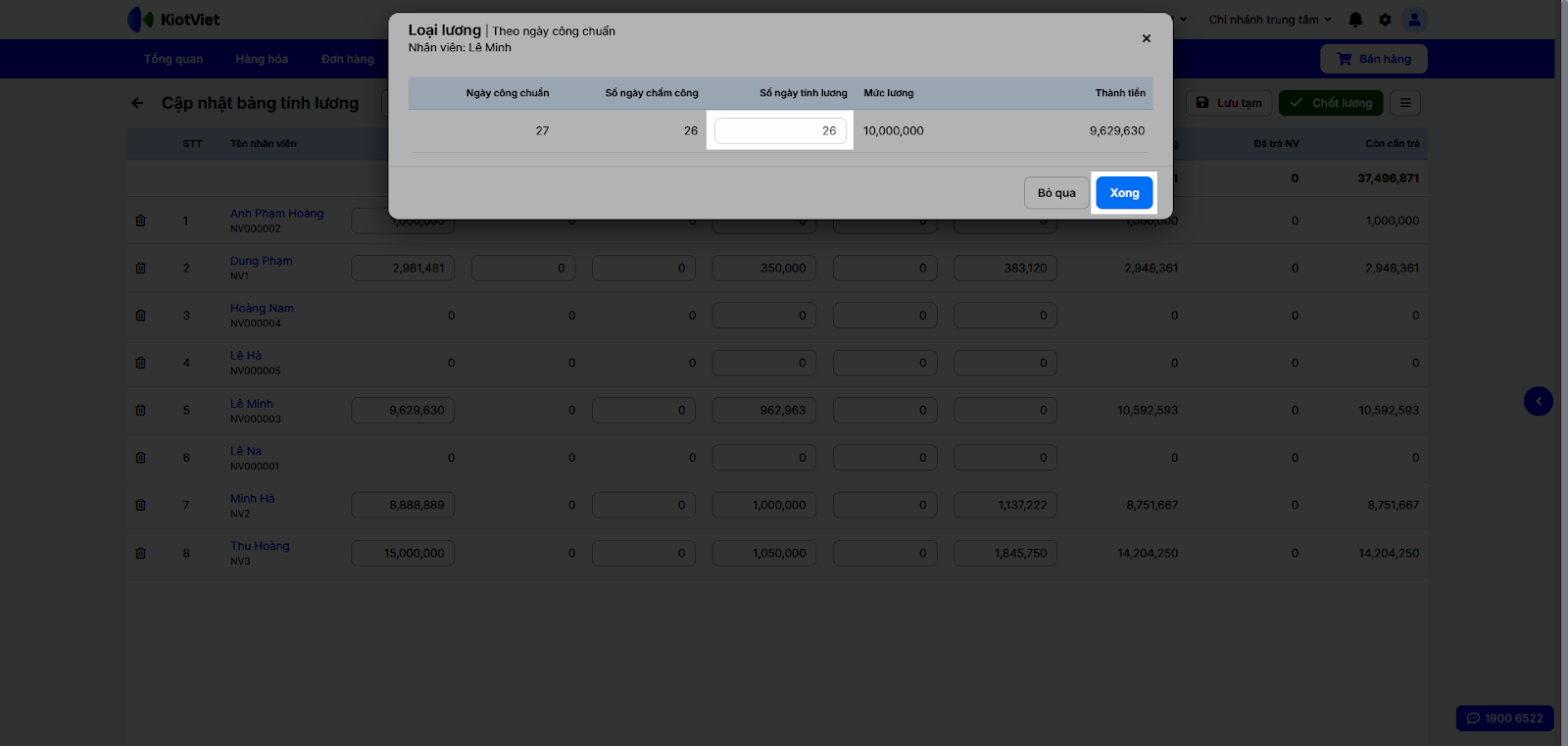
Task: Open the notifications bell
Action: pyautogui.click(x=1355, y=20)
